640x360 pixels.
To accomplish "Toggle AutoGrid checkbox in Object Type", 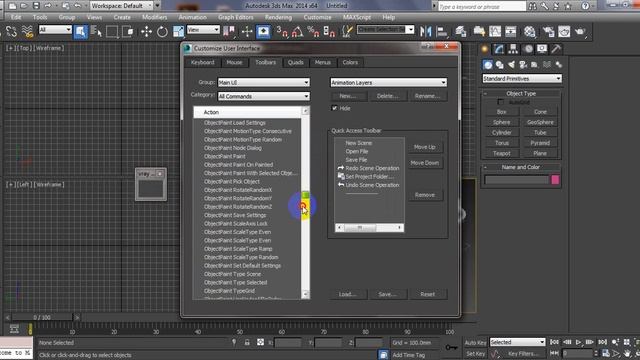I will coord(500,102).
